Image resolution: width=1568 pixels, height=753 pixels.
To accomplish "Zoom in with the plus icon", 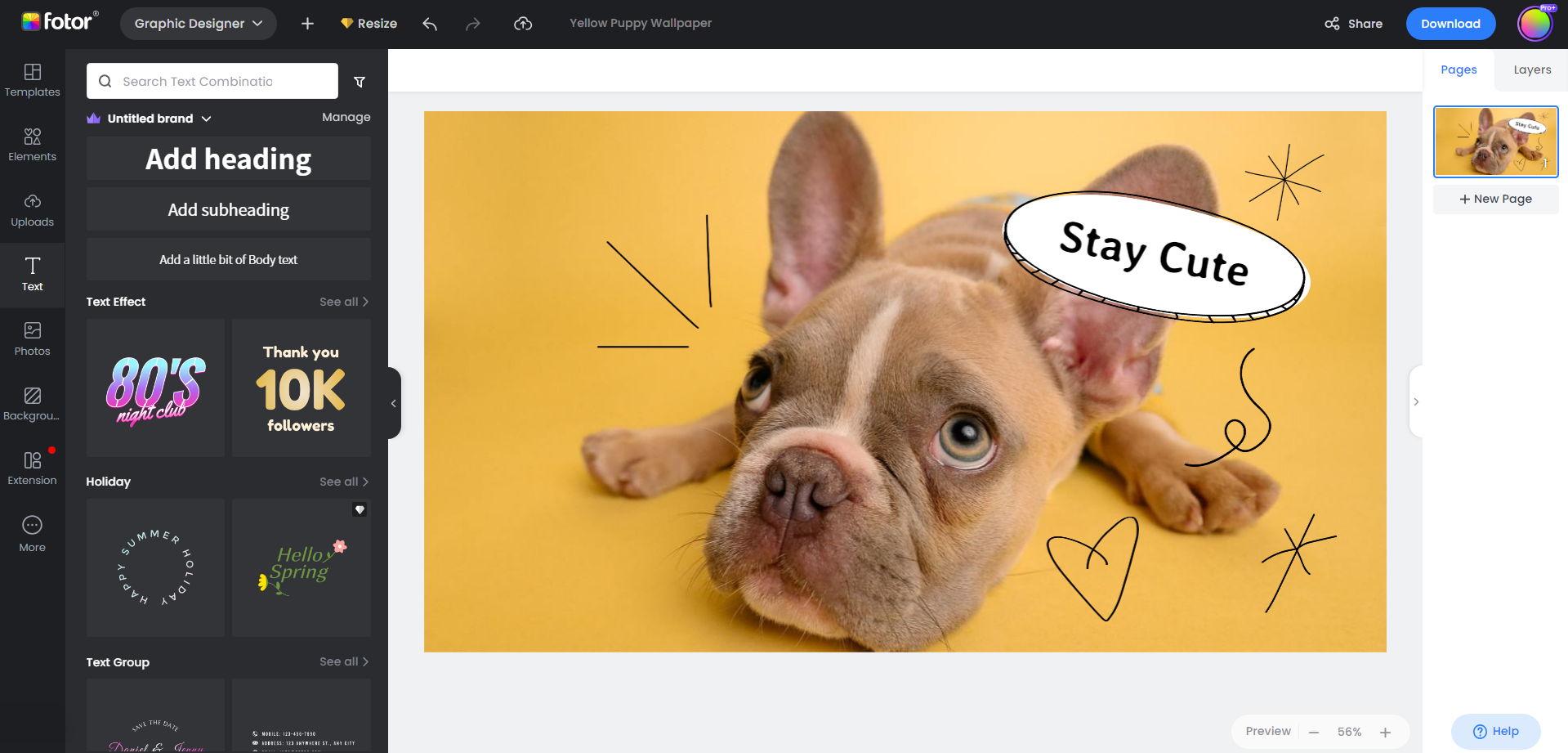I will click(x=1385, y=733).
